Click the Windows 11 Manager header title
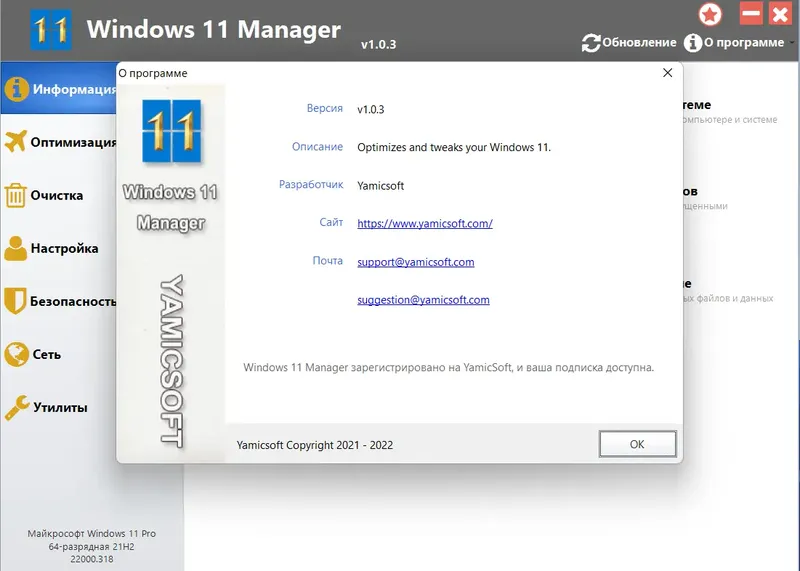This screenshot has height=571, width=800. [214, 29]
